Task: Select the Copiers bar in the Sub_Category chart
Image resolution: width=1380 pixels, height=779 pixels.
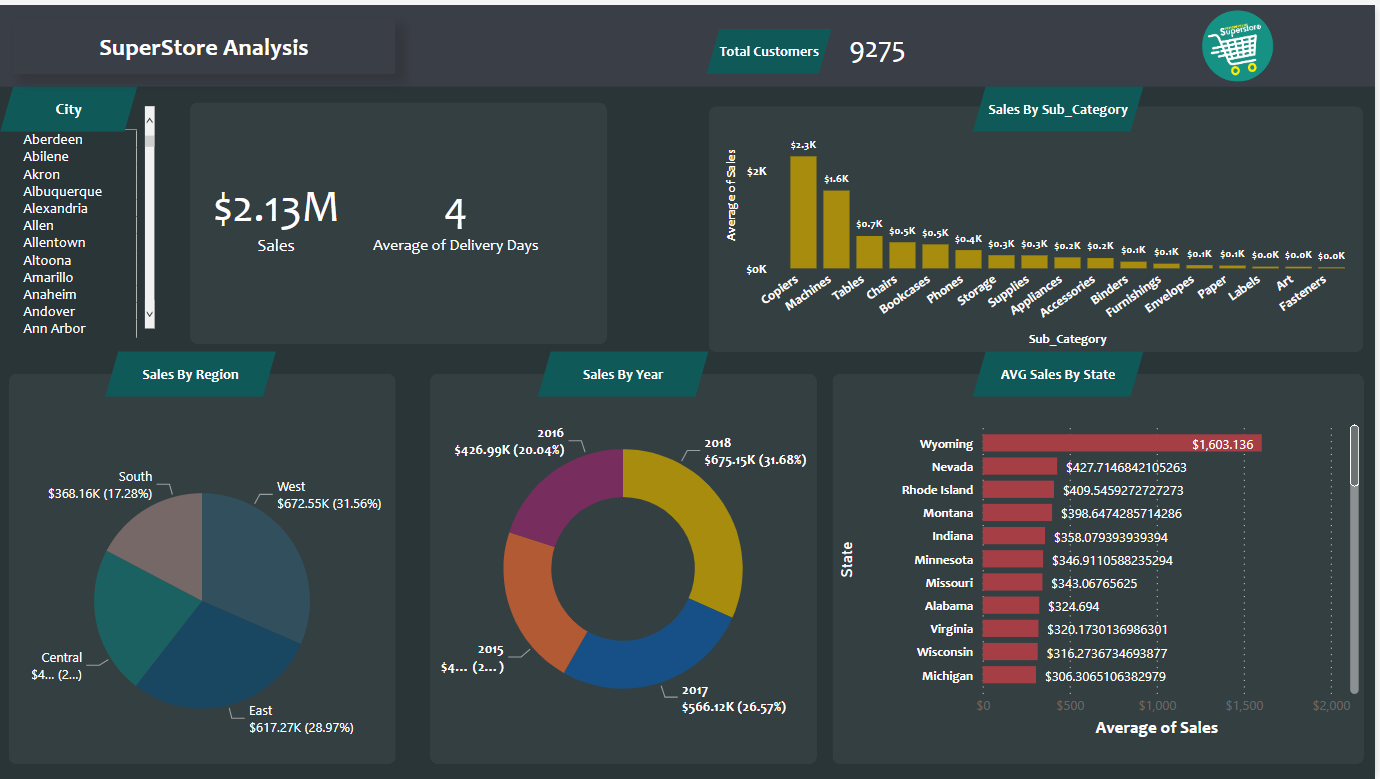Action: [803, 212]
